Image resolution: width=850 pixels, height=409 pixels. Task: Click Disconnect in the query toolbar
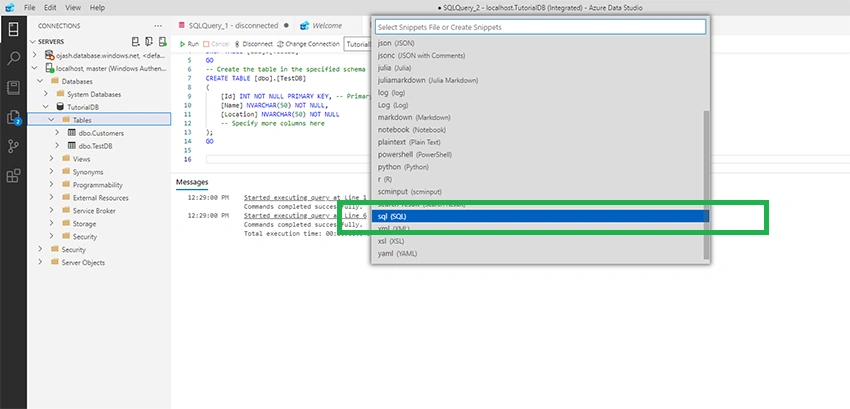253,43
